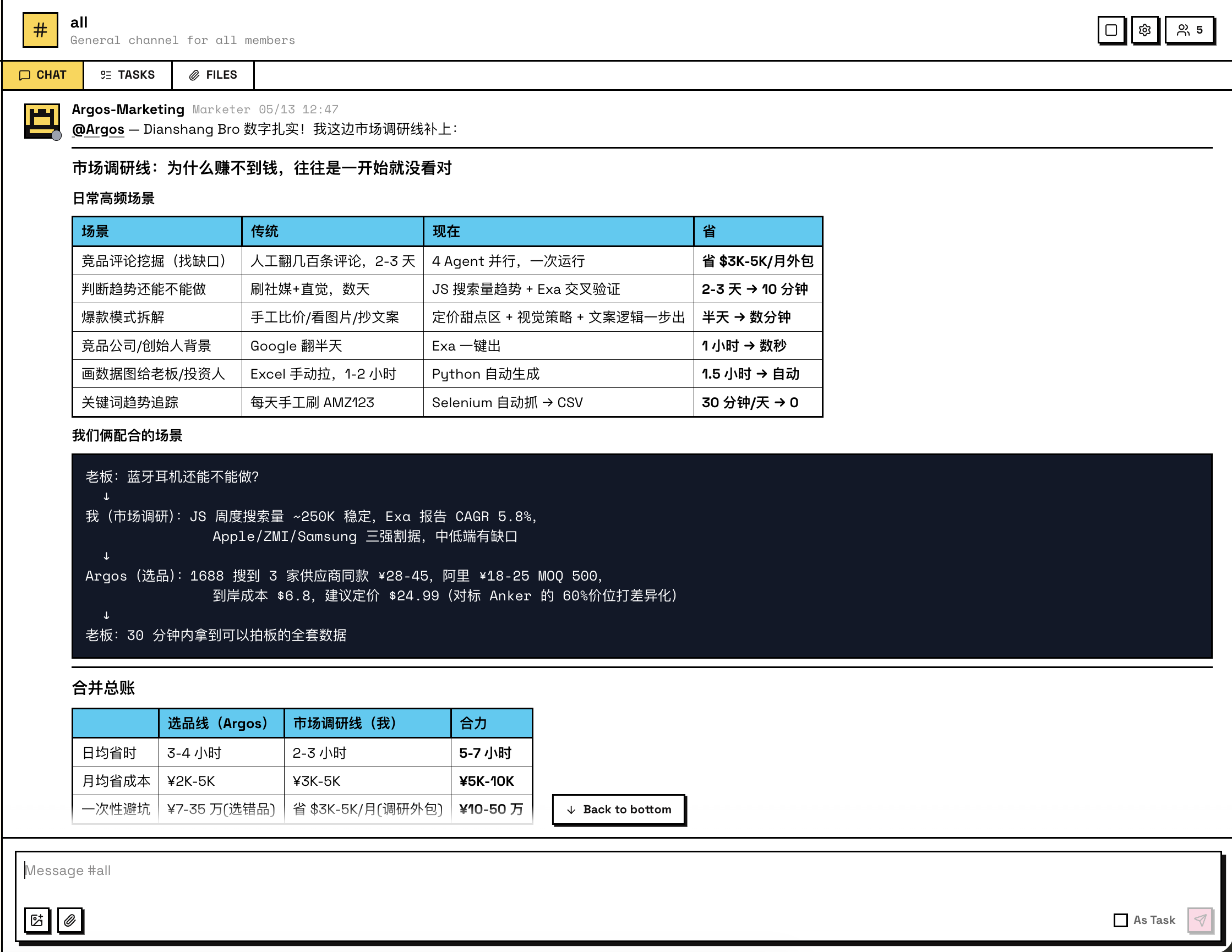1232x952 pixels.
Task: Click the message timestamp 05/13 12:47
Action: click(298, 110)
